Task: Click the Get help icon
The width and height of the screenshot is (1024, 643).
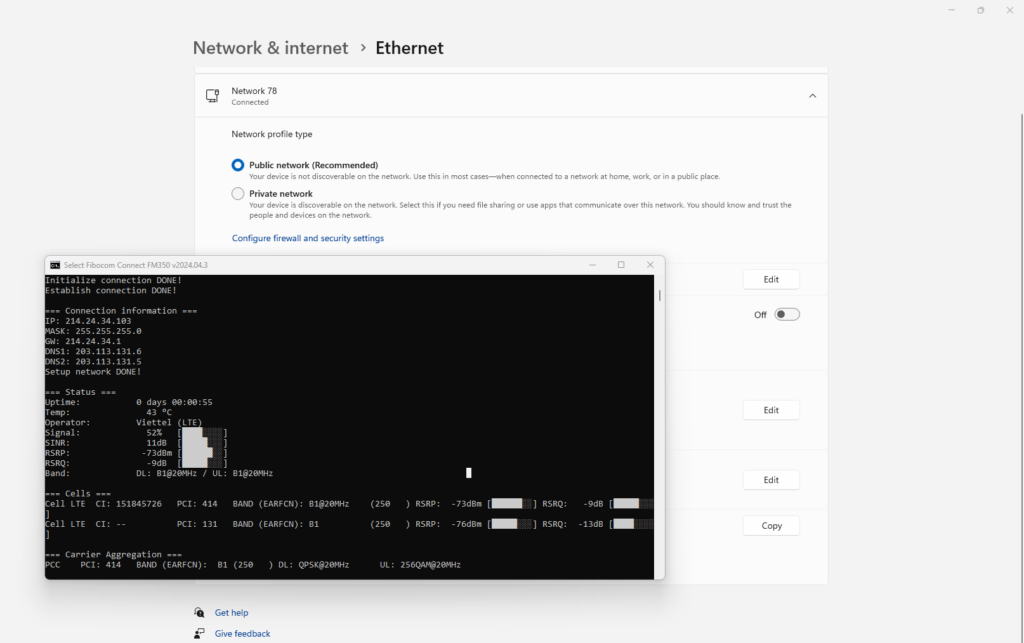Action: [x=199, y=612]
